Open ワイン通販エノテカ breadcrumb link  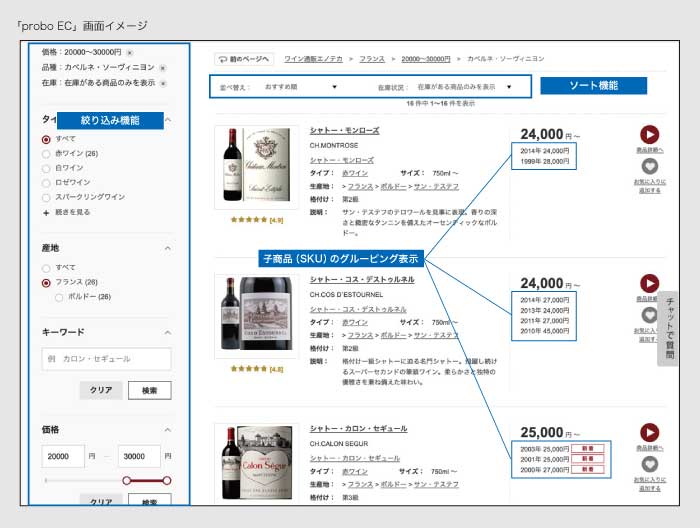point(313,59)
